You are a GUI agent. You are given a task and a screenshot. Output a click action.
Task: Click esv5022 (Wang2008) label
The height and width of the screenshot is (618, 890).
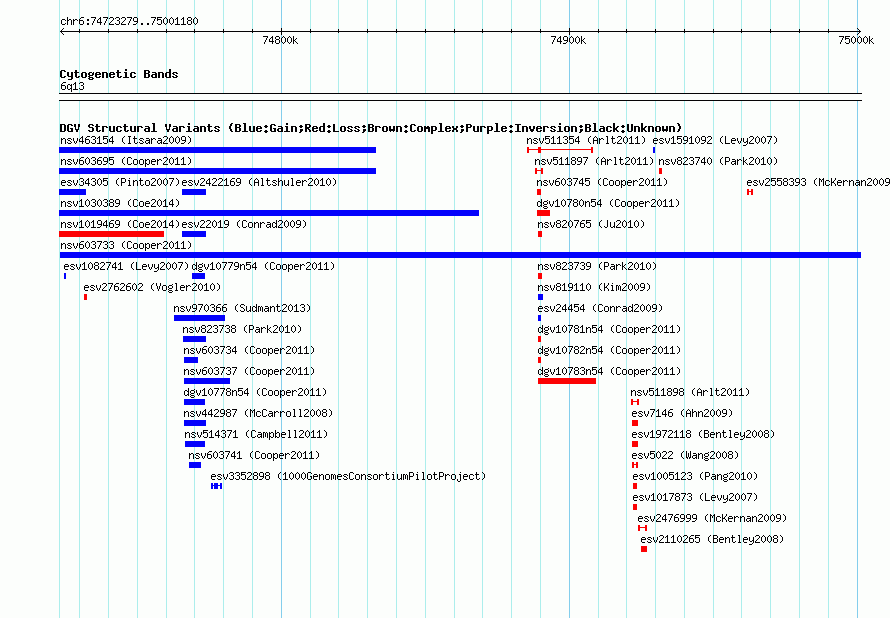(x=685, y=455)
